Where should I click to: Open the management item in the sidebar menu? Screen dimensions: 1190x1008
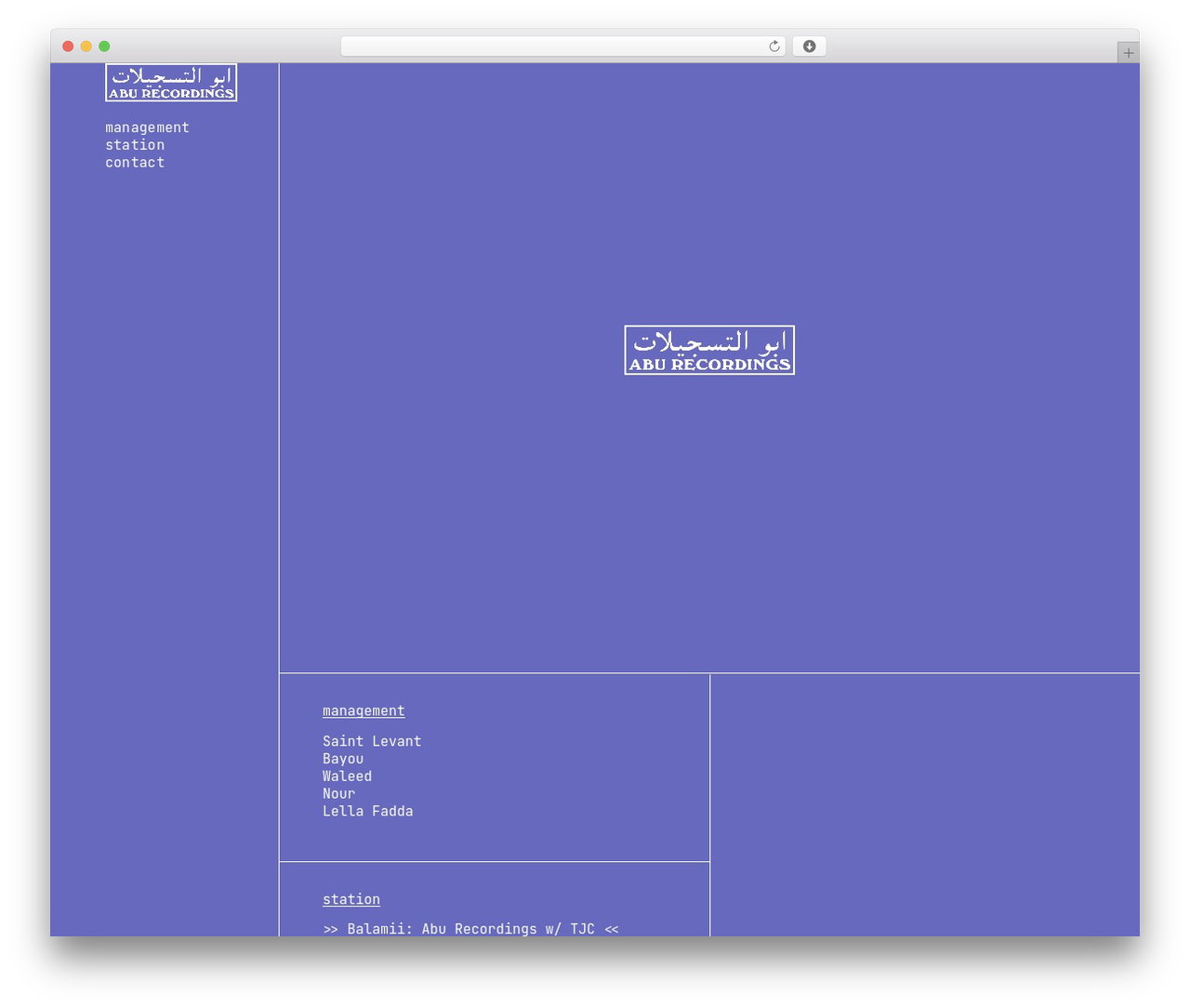[x=147, y=127]
